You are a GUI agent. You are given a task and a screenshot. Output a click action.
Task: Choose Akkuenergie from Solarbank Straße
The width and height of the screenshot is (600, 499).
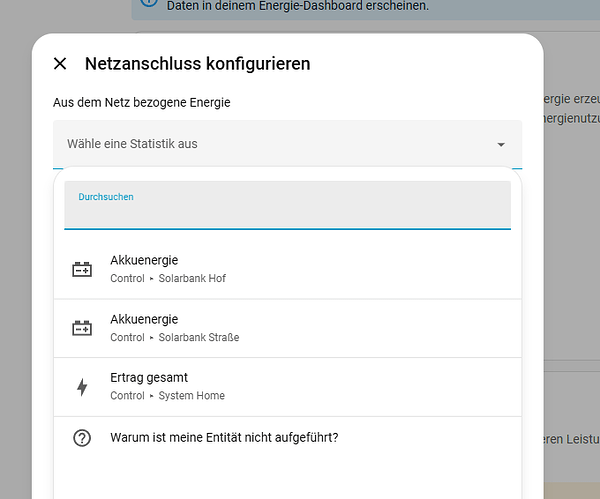287,328
